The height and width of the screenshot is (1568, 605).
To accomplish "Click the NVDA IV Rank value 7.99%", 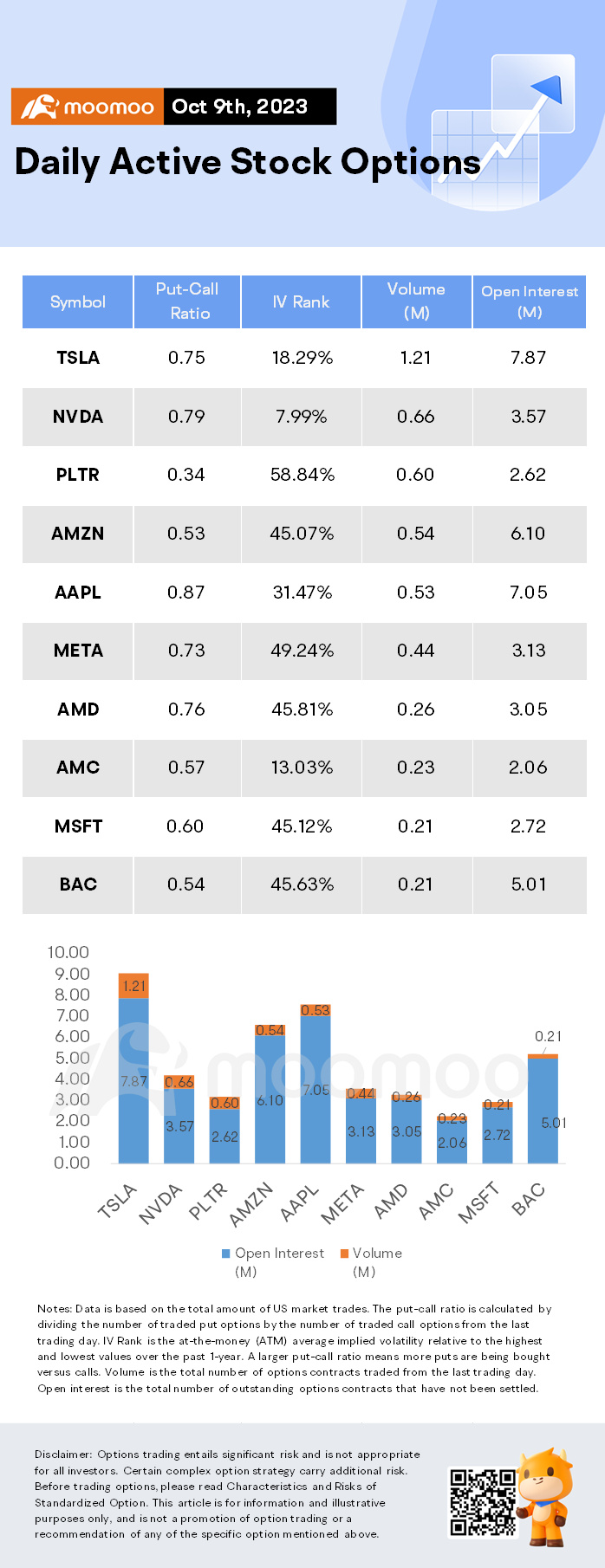I will (302, 417).
